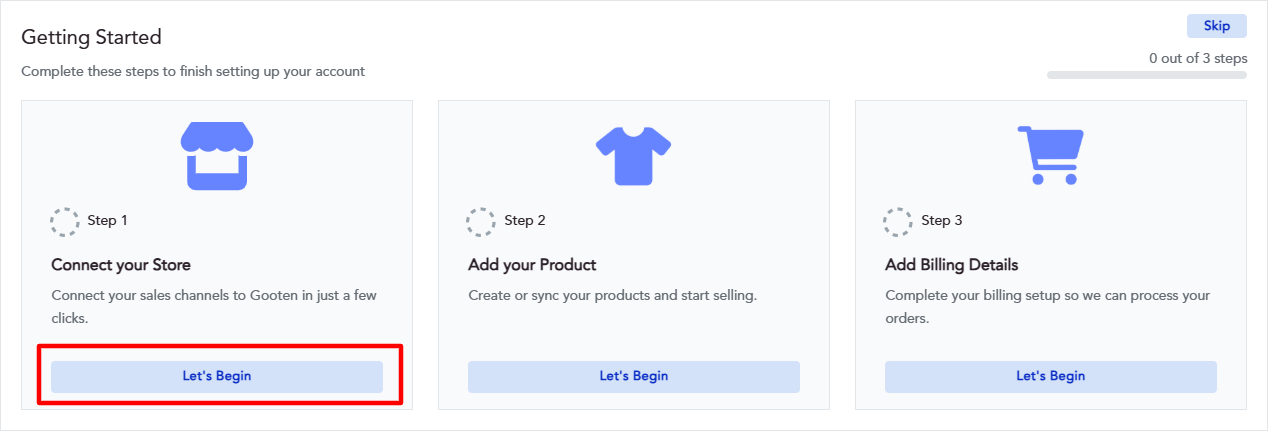Viewport: 1274px width, 432px height.
Task: Select the Add Billing Details heading
Action: pyautogui.click(x=952, y=265)
